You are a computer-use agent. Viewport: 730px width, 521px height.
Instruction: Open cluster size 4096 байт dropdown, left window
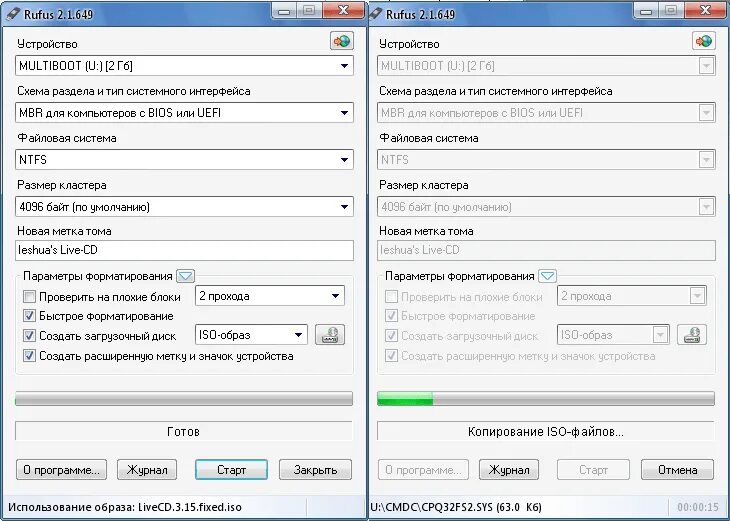(x=184, y=206)
